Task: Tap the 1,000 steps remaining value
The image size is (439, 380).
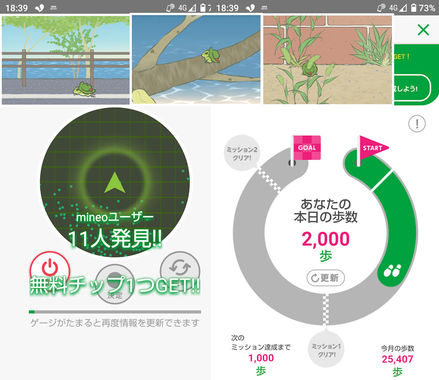Action: [261, 358]
